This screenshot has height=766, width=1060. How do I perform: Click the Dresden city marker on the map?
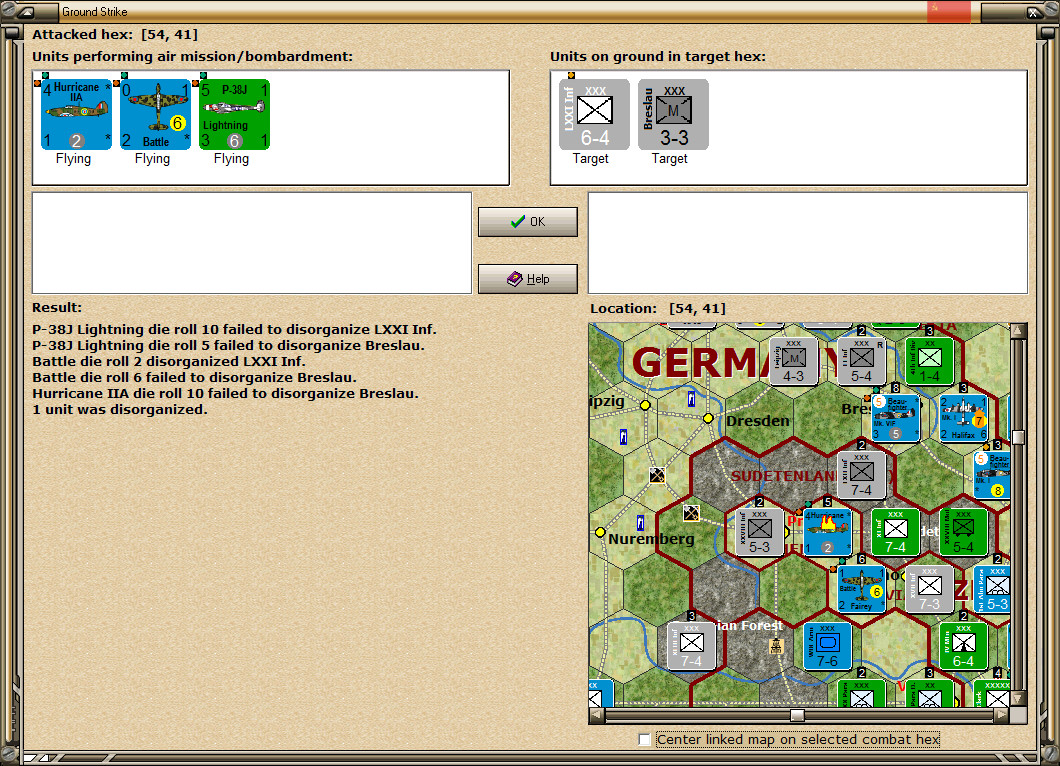708,418
